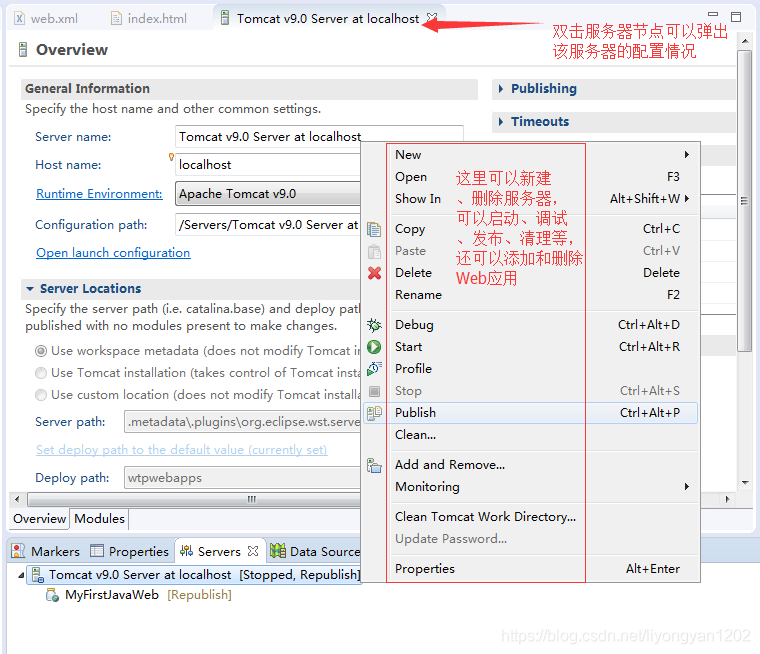Close the Tomcat server editor tab

[431, 17]
